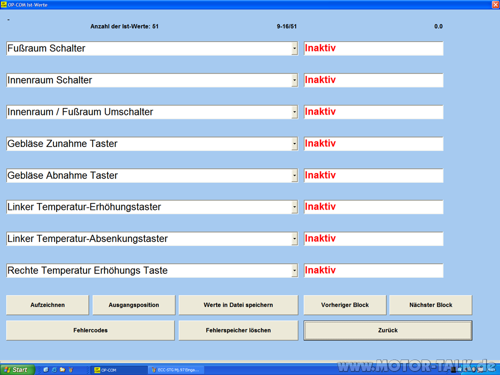Expand the Innenraum / Fußraum Umschalter dropdown

coord(294,112)
